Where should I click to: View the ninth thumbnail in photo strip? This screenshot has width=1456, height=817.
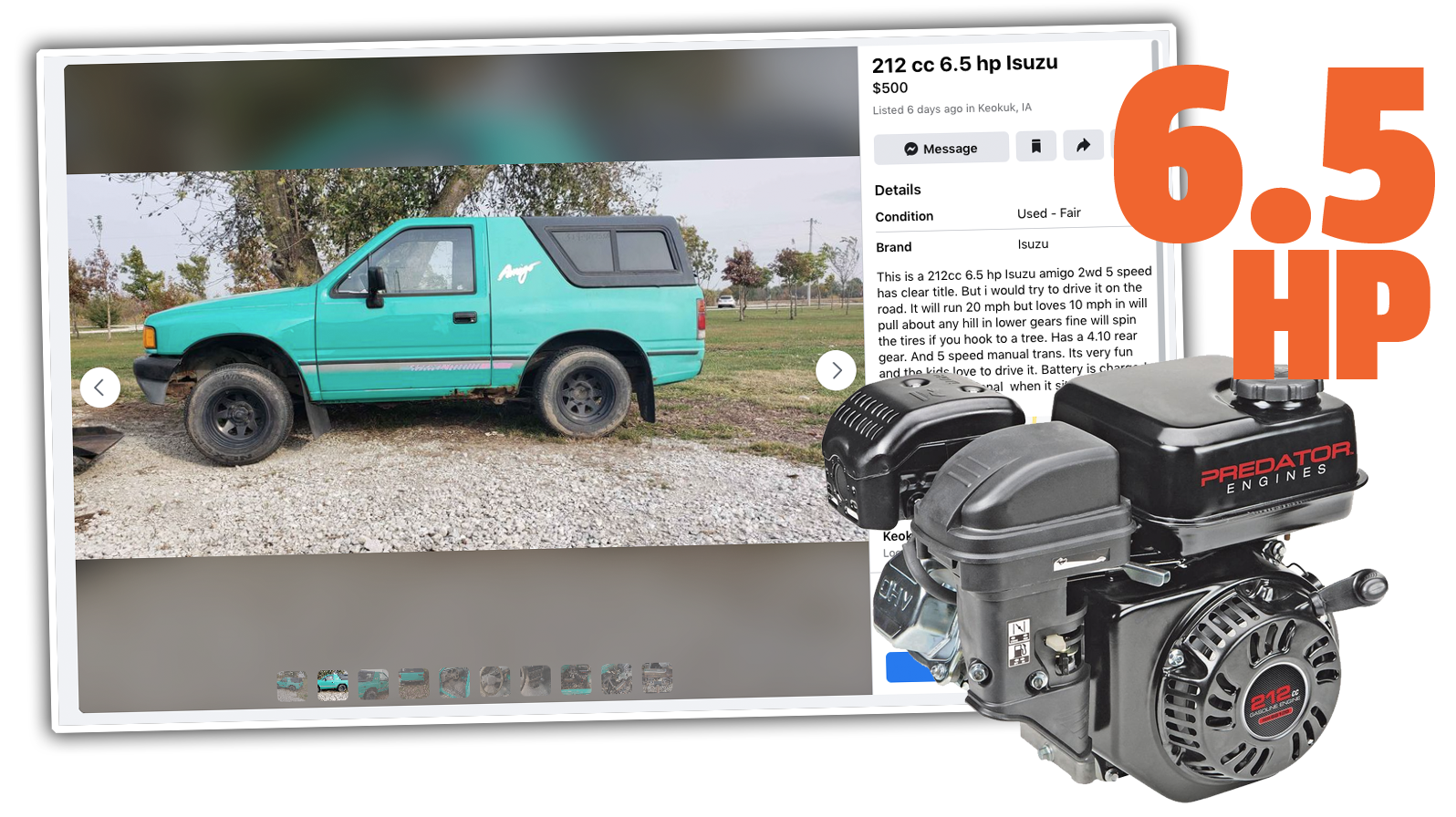617,677
